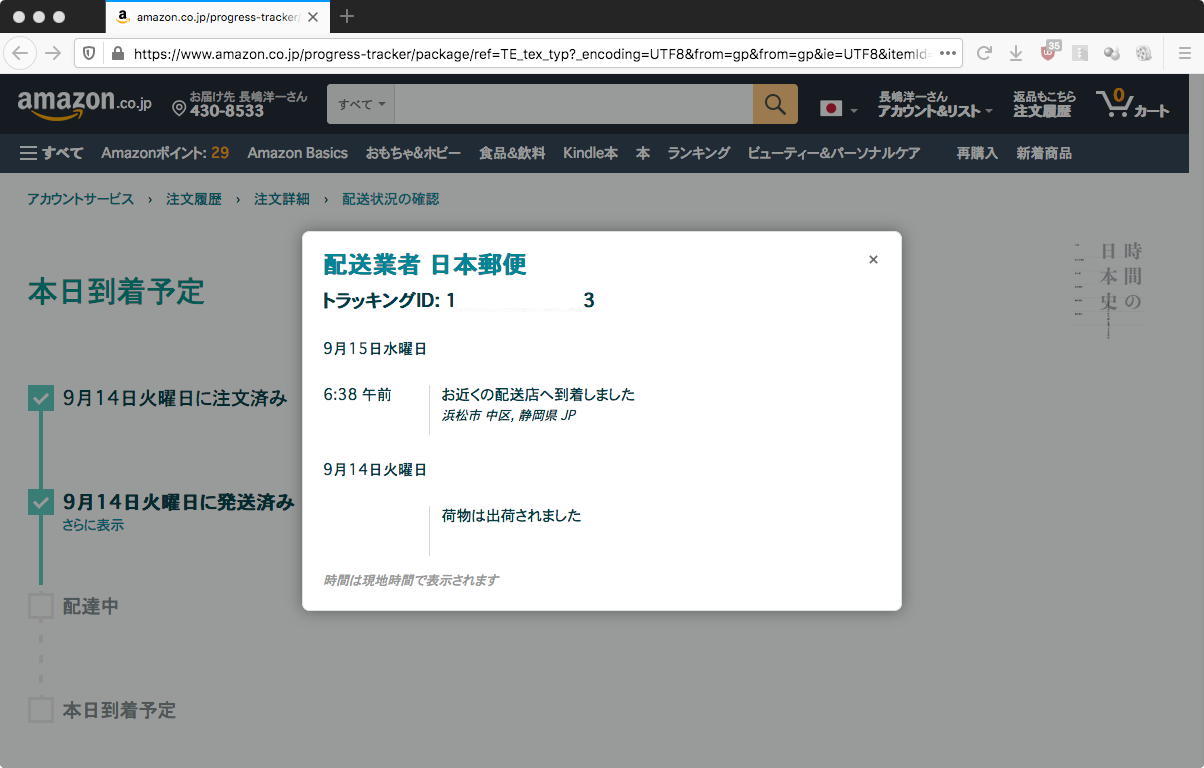Go to 注文履歴 breadcrumb link
1204x768 pixels.
coord(194,199)
